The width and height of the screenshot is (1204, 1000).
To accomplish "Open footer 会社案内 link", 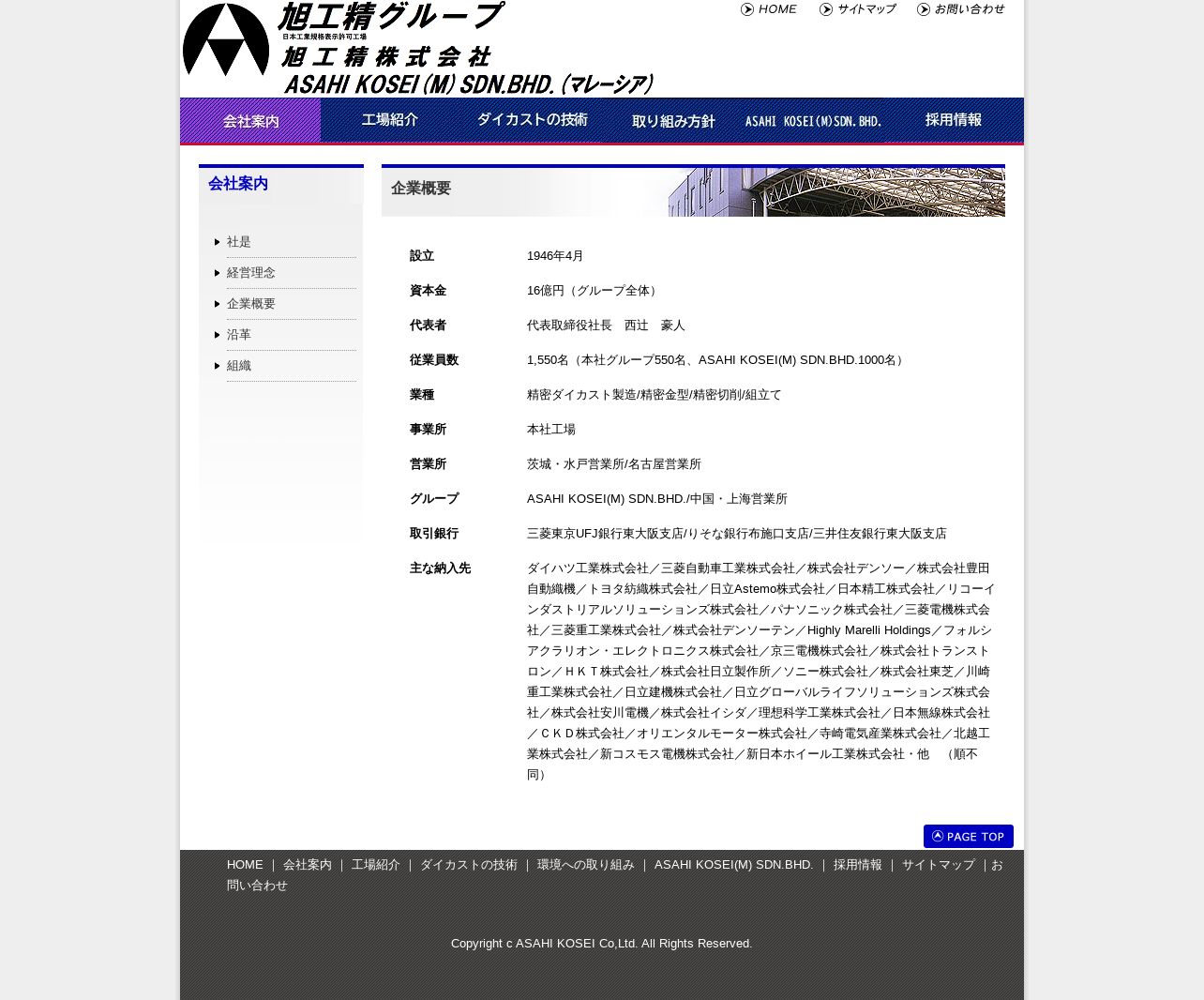I will [x=308, y=865].
